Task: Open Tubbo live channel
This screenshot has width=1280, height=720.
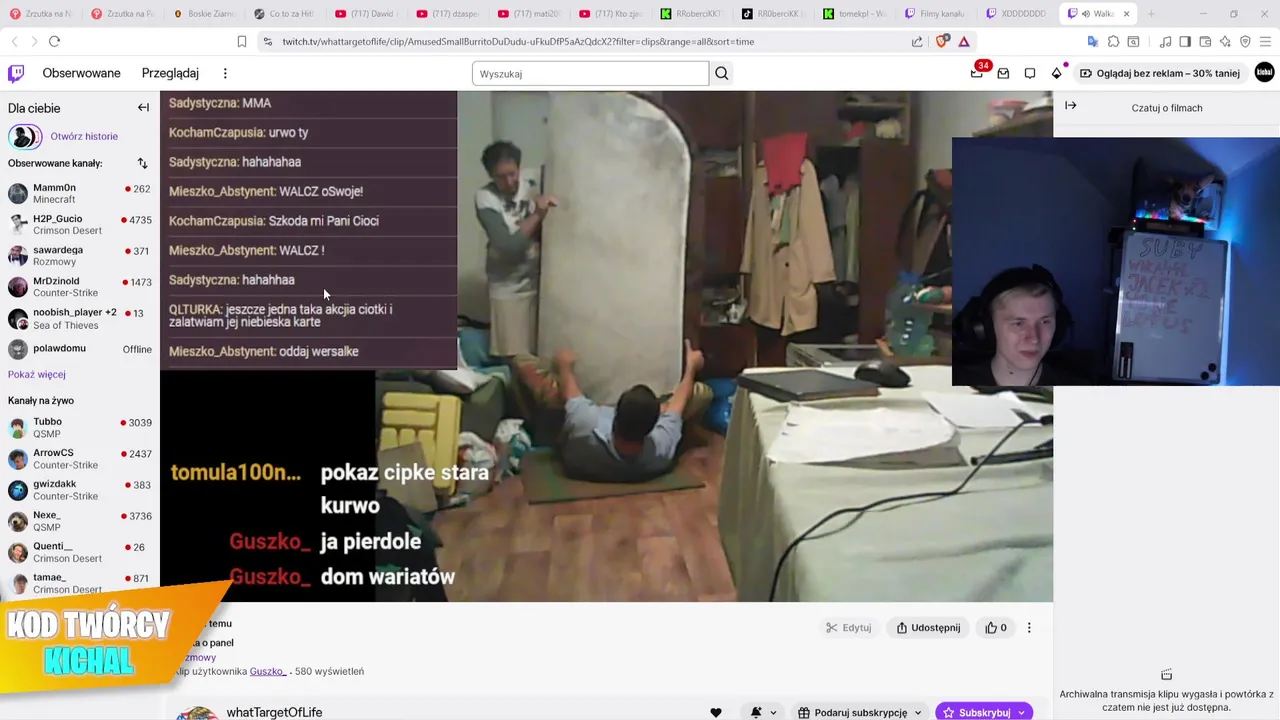Action: point(79,427)
